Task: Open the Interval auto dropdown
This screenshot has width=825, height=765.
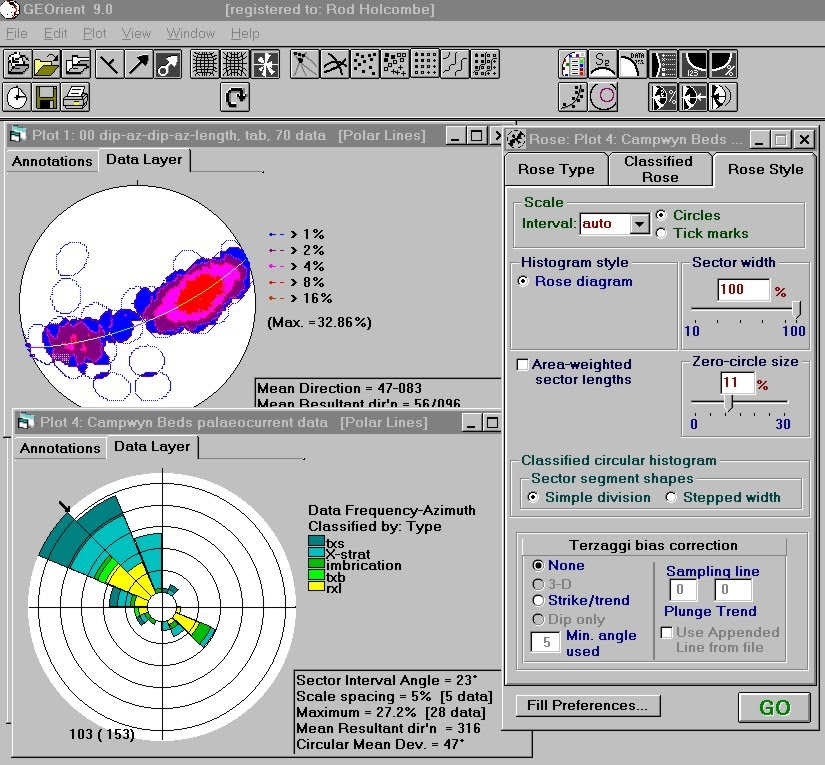Action: 639,224
